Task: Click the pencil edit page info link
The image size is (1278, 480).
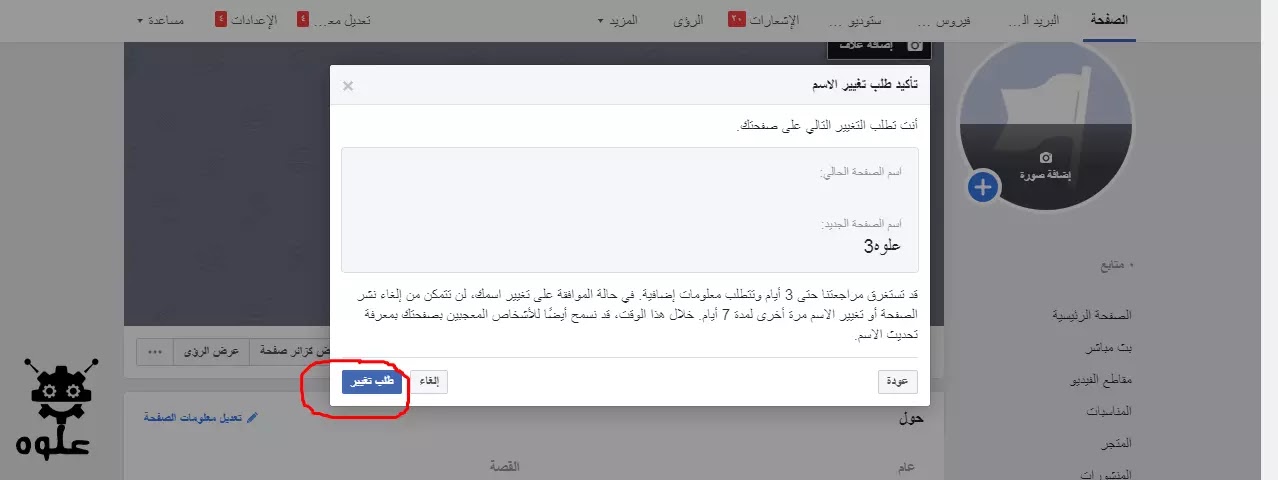Action: (x=200, y=417)
